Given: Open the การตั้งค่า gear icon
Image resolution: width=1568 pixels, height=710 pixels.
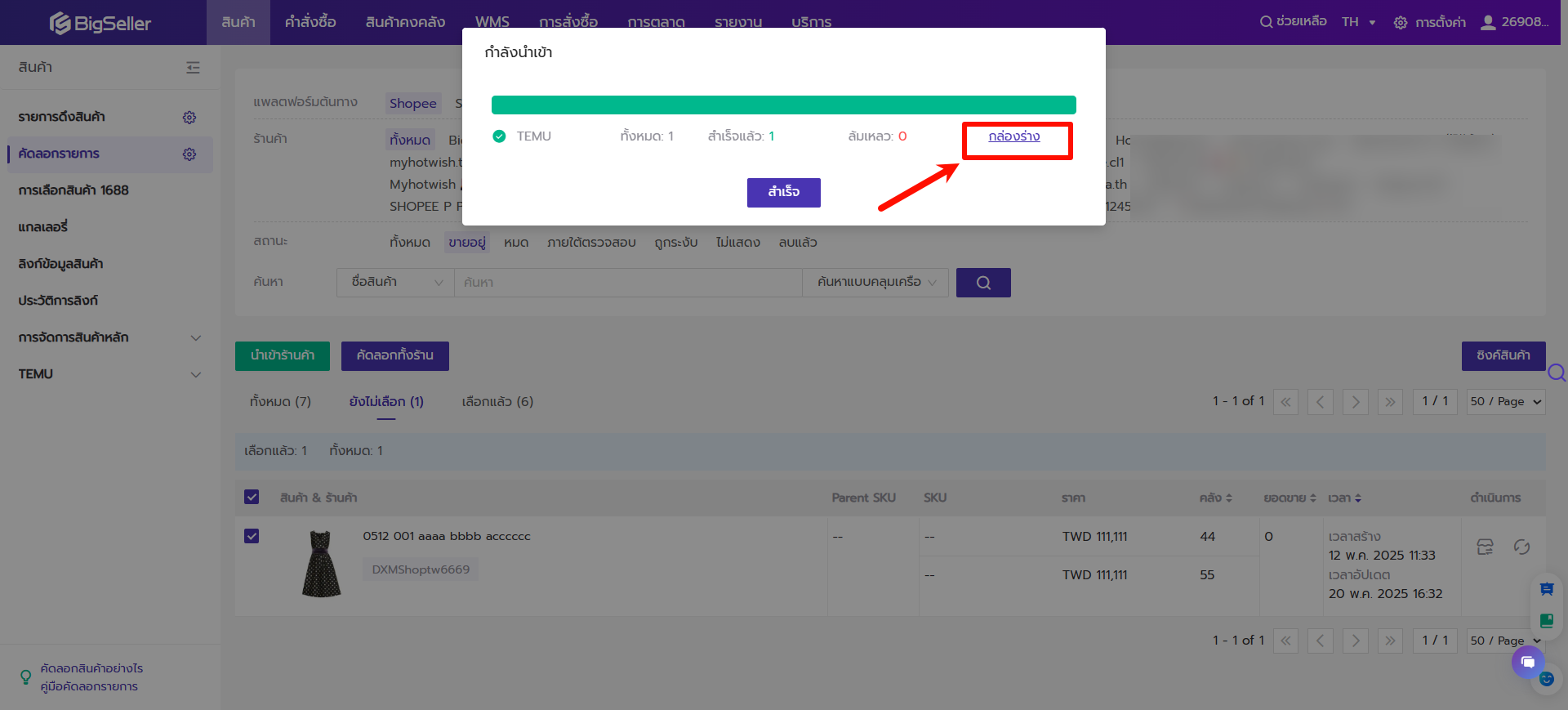Looking at the screenshot, I should [x=1401, y=23].
